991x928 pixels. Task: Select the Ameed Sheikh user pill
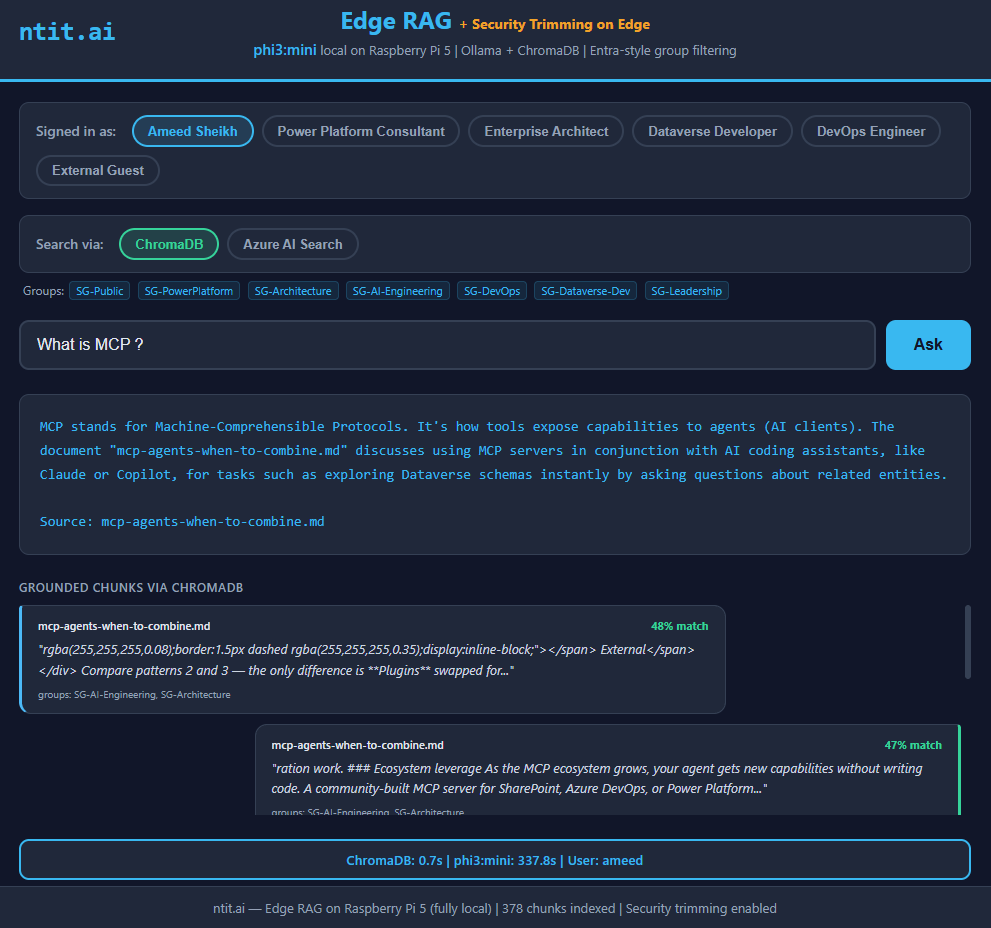coord(192,131)
